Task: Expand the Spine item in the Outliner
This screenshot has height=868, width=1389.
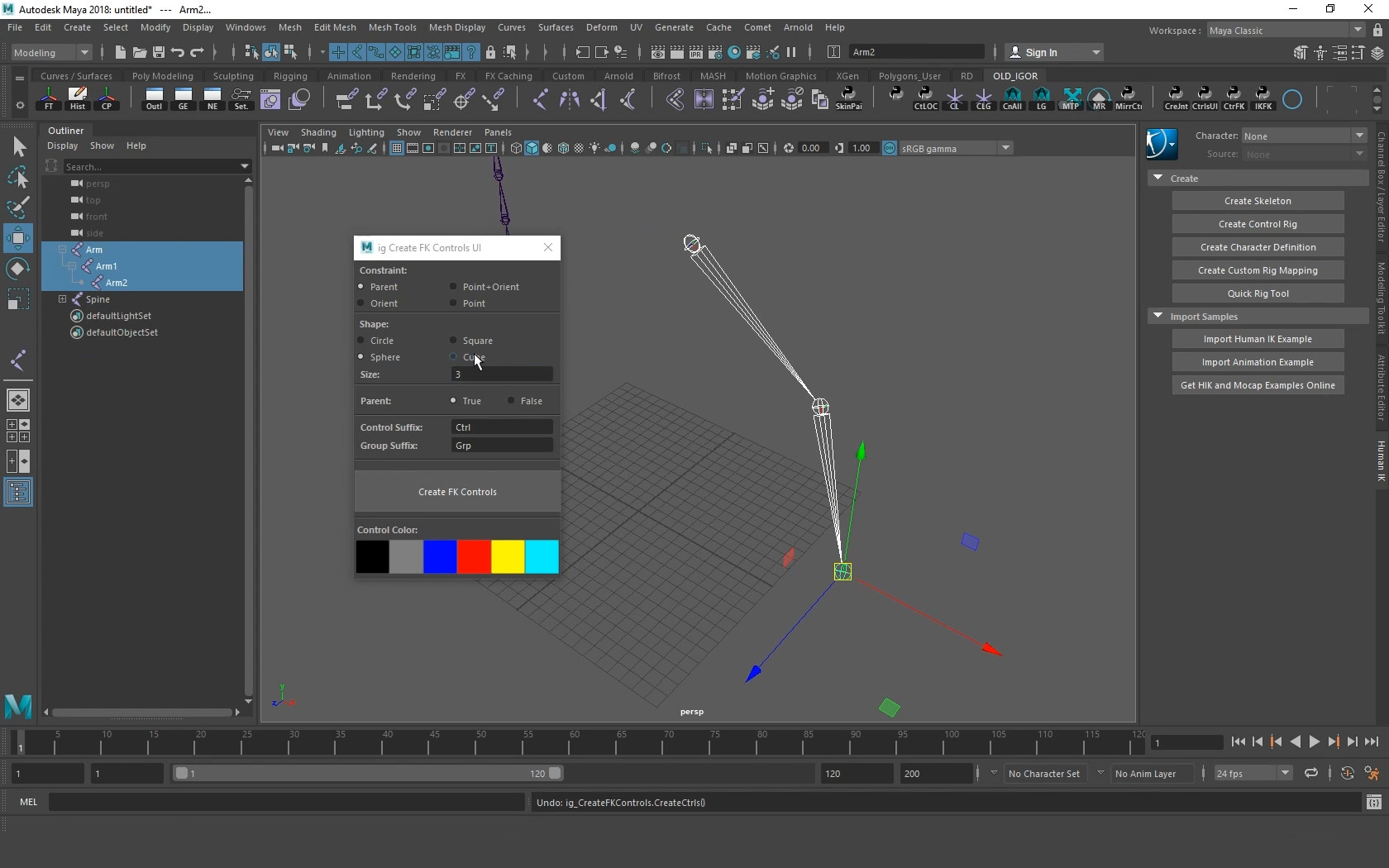Action: pos(63,299)
